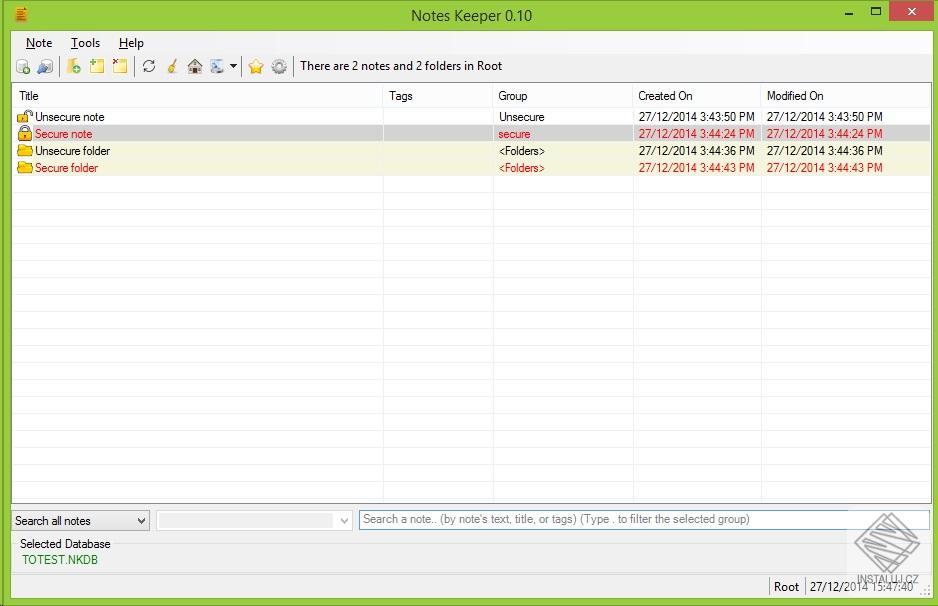Sort by the Title column header
Image resolution: width=938 pixels, height=606 pixels.
click(x=197, y=96)
